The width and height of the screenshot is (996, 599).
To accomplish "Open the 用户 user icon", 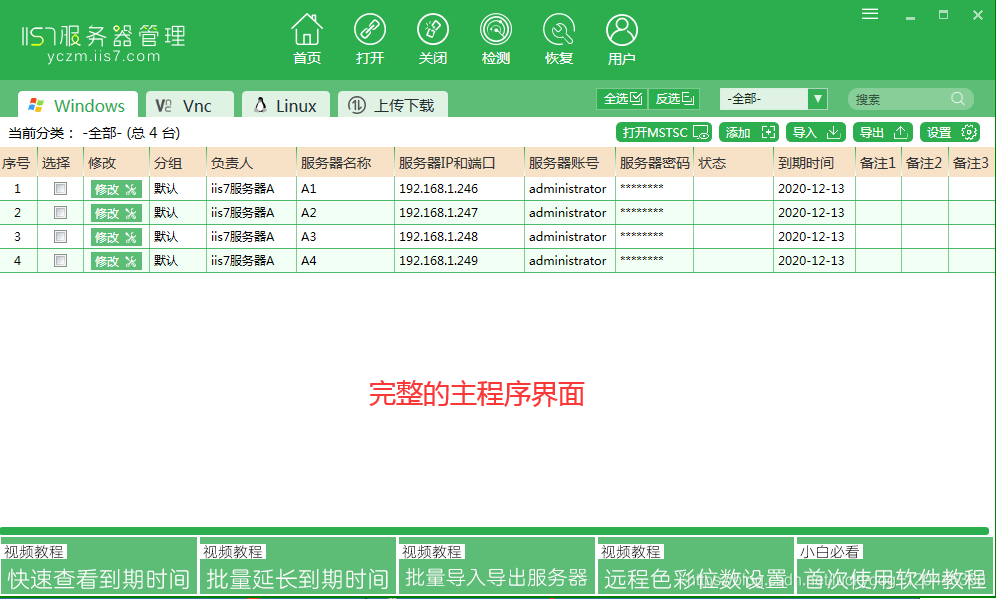I will (621, 39).
